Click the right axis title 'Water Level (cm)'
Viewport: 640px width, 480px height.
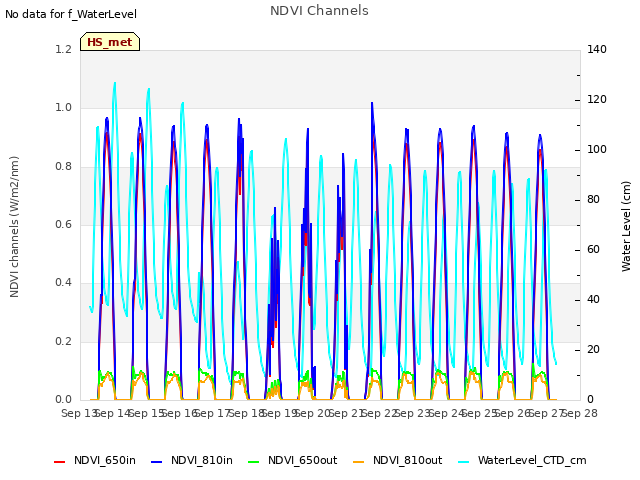tap(626, 227)
